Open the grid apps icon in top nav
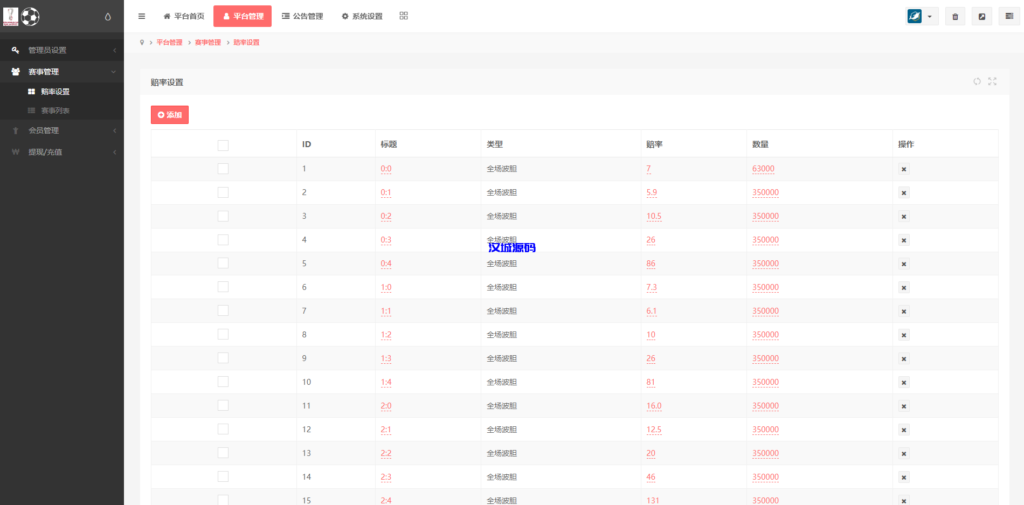The width and height of the screenshot is (1024, 505). [404, 16]
